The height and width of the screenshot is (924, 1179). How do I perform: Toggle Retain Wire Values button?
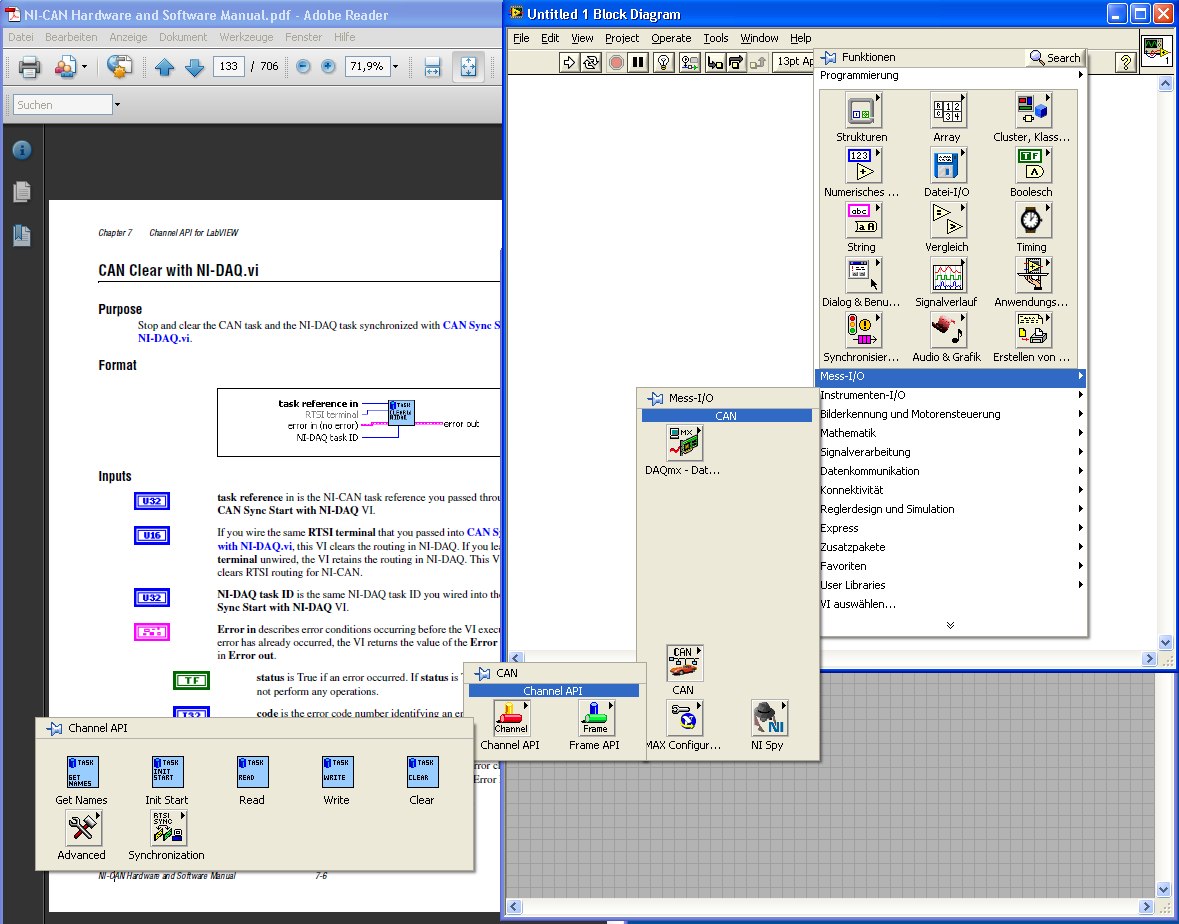click(x=690, y=62)
